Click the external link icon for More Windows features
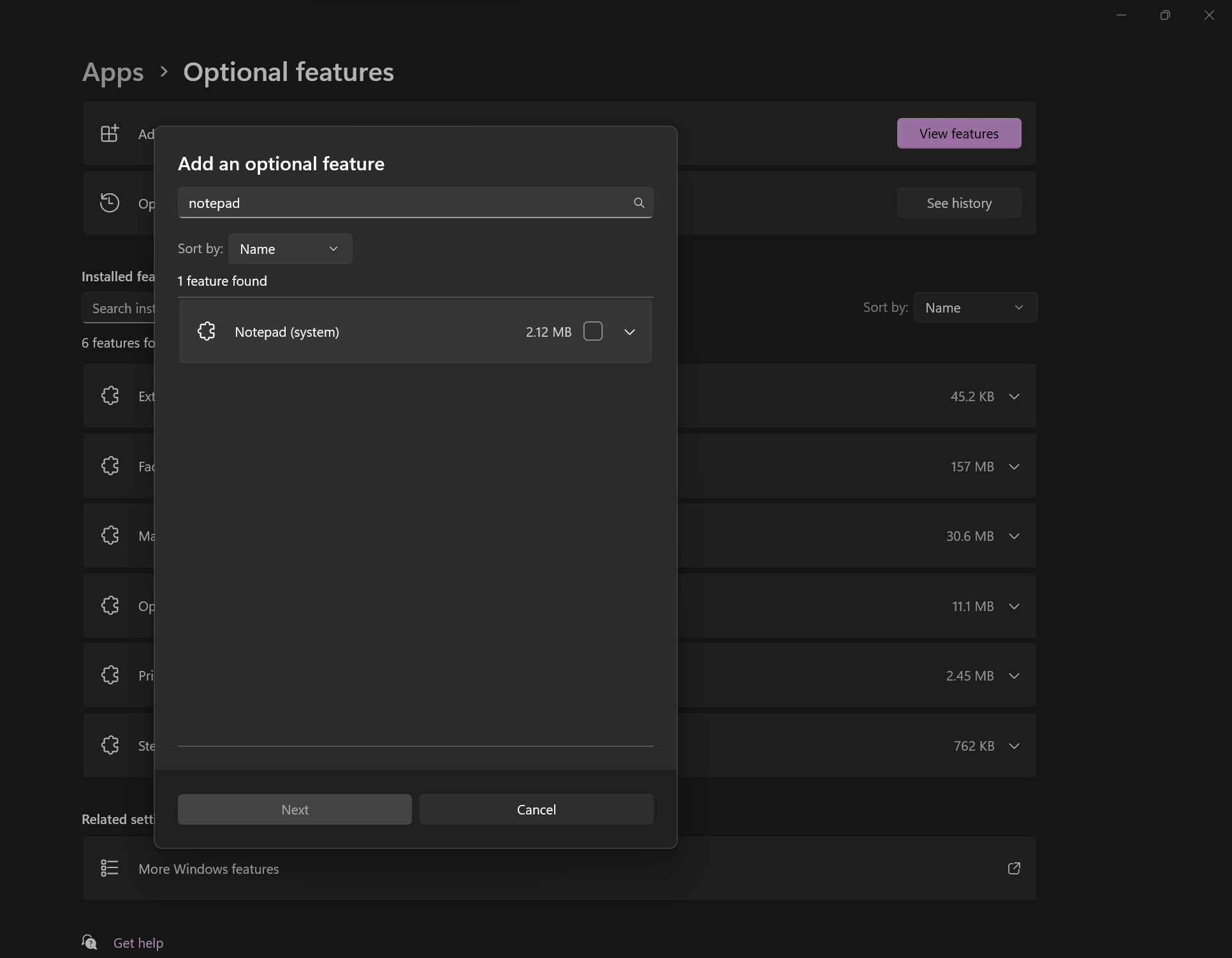 pos(1013,869)
